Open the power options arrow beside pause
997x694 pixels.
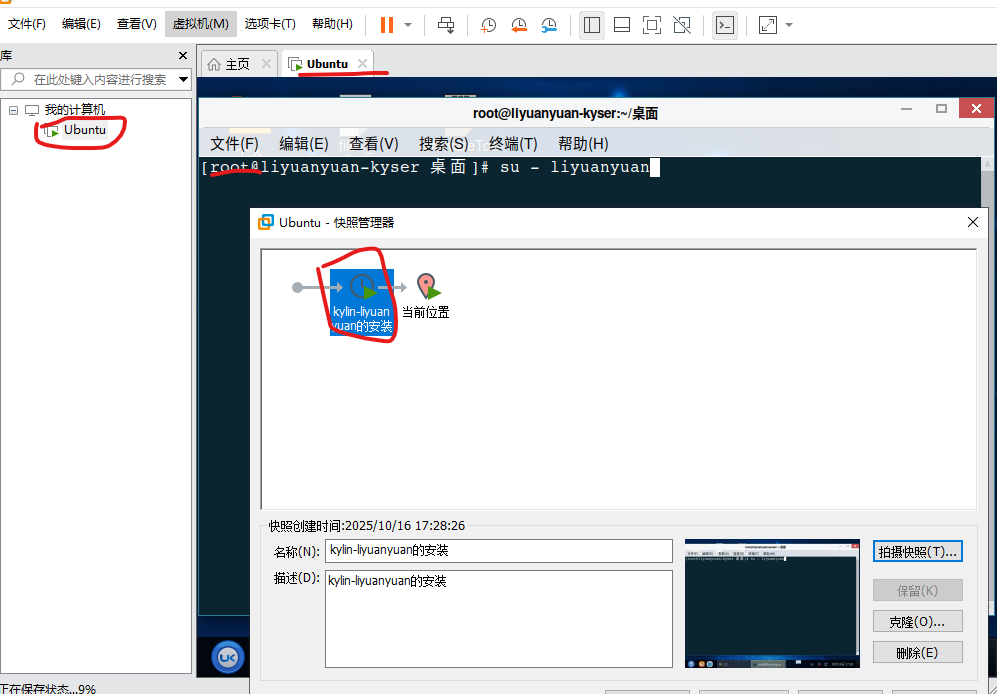(408, 25)
